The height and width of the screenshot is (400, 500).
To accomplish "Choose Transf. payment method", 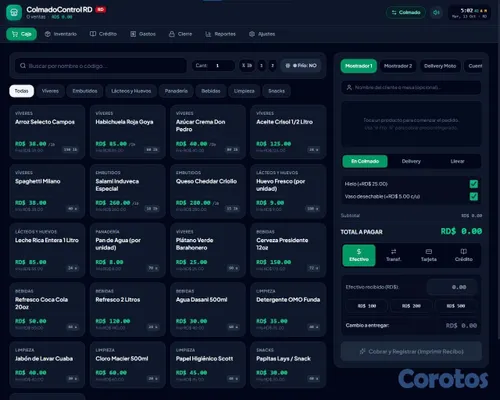I will [x=394, y=255].
